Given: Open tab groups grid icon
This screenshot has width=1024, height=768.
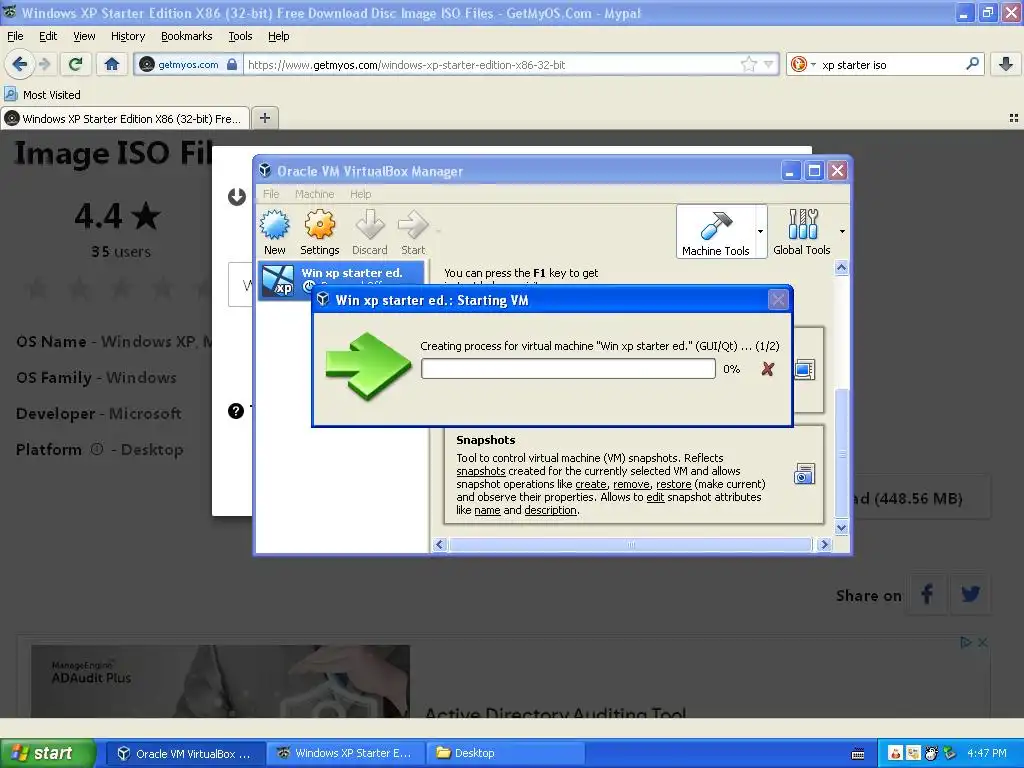Looking at the screenshot, I should [x=1014, y=118].
